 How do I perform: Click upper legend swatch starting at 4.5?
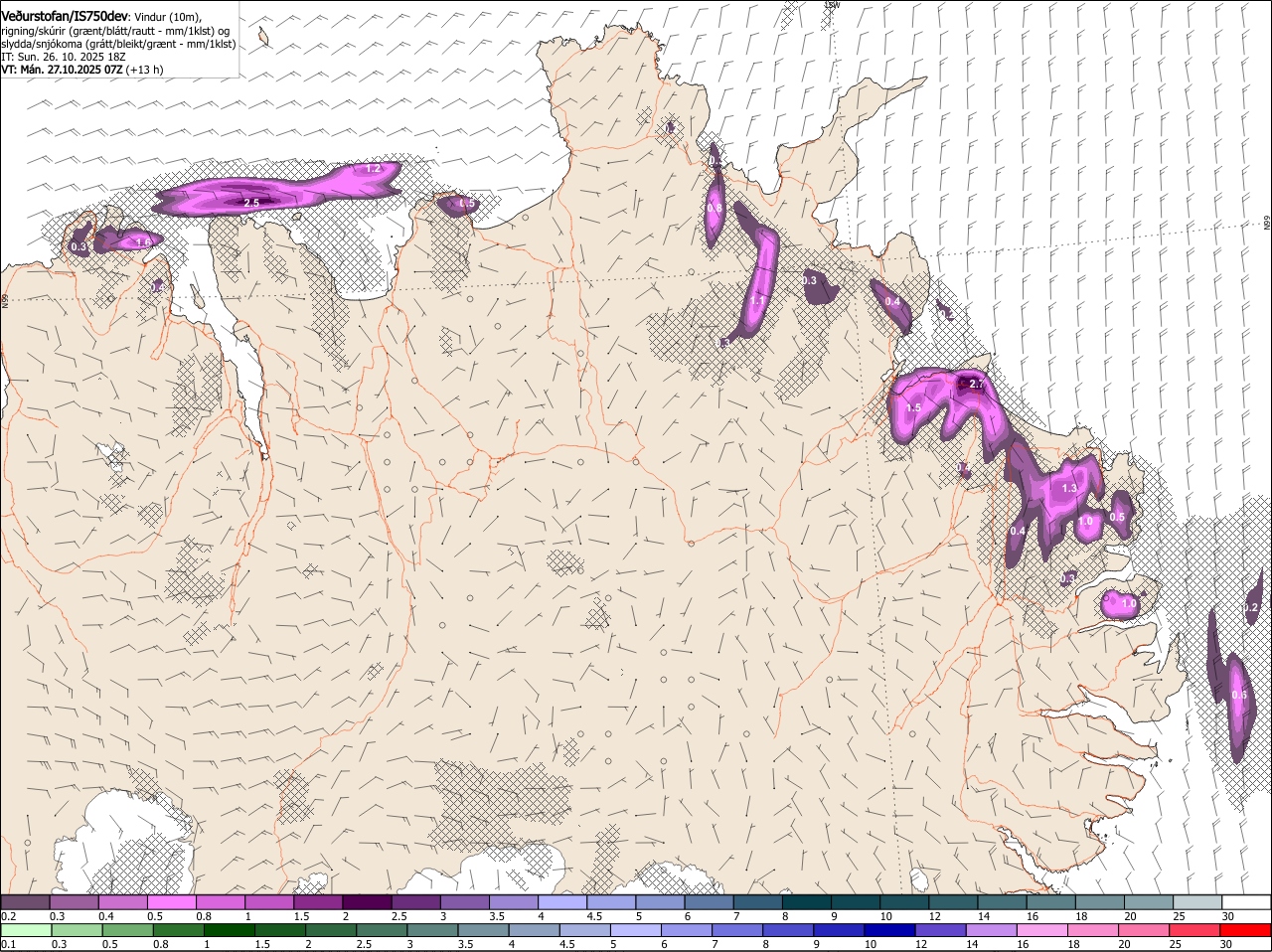[609, 901]
